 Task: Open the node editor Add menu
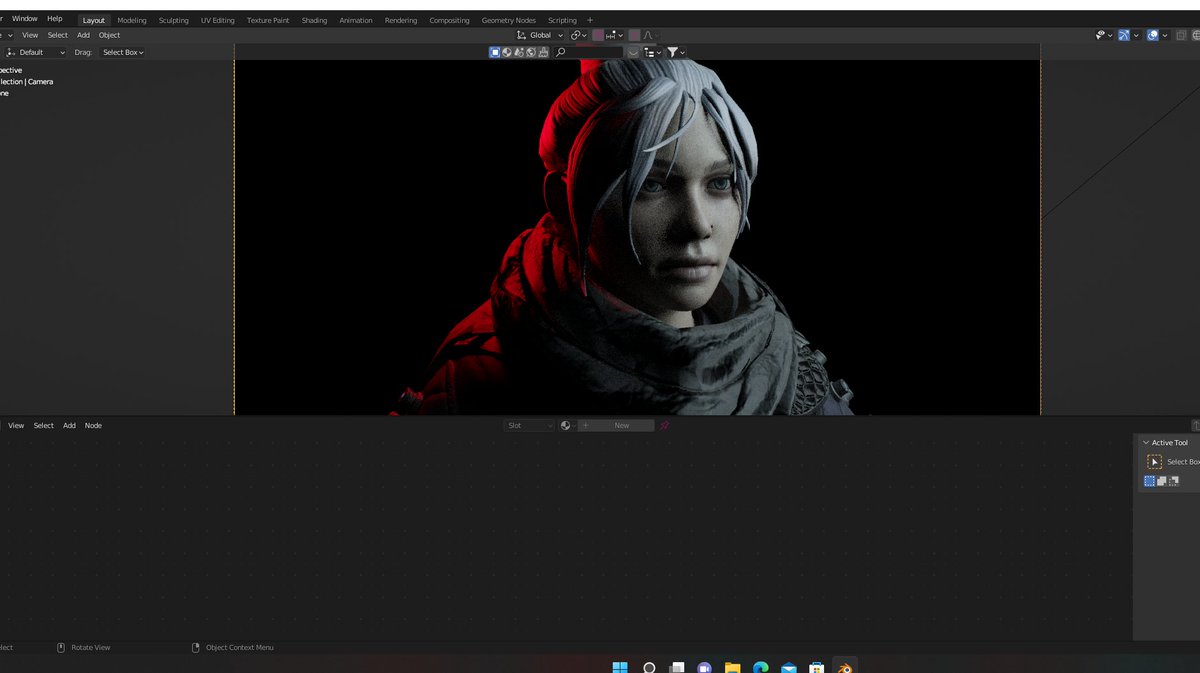pos(69,425)
